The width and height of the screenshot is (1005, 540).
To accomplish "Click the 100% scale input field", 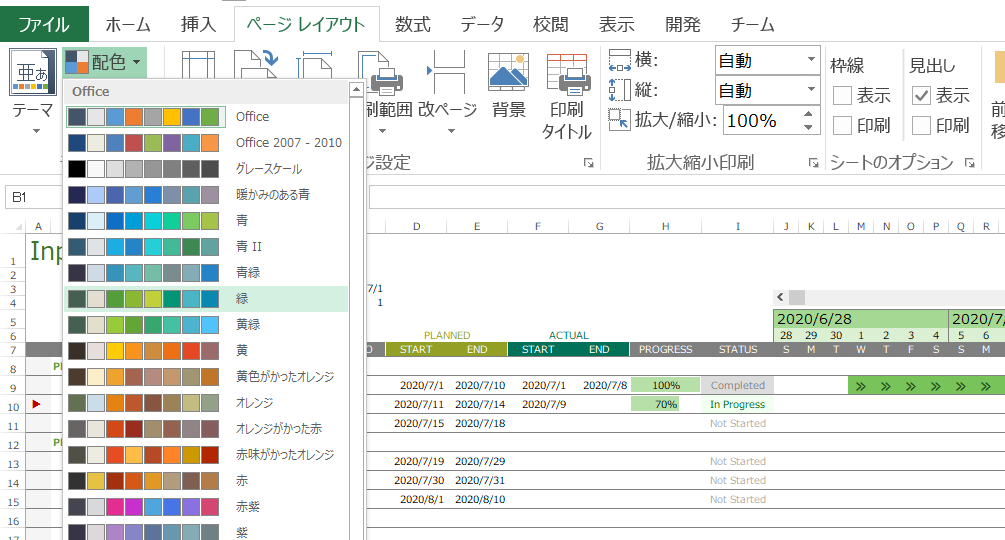I will tap(761, 120).
